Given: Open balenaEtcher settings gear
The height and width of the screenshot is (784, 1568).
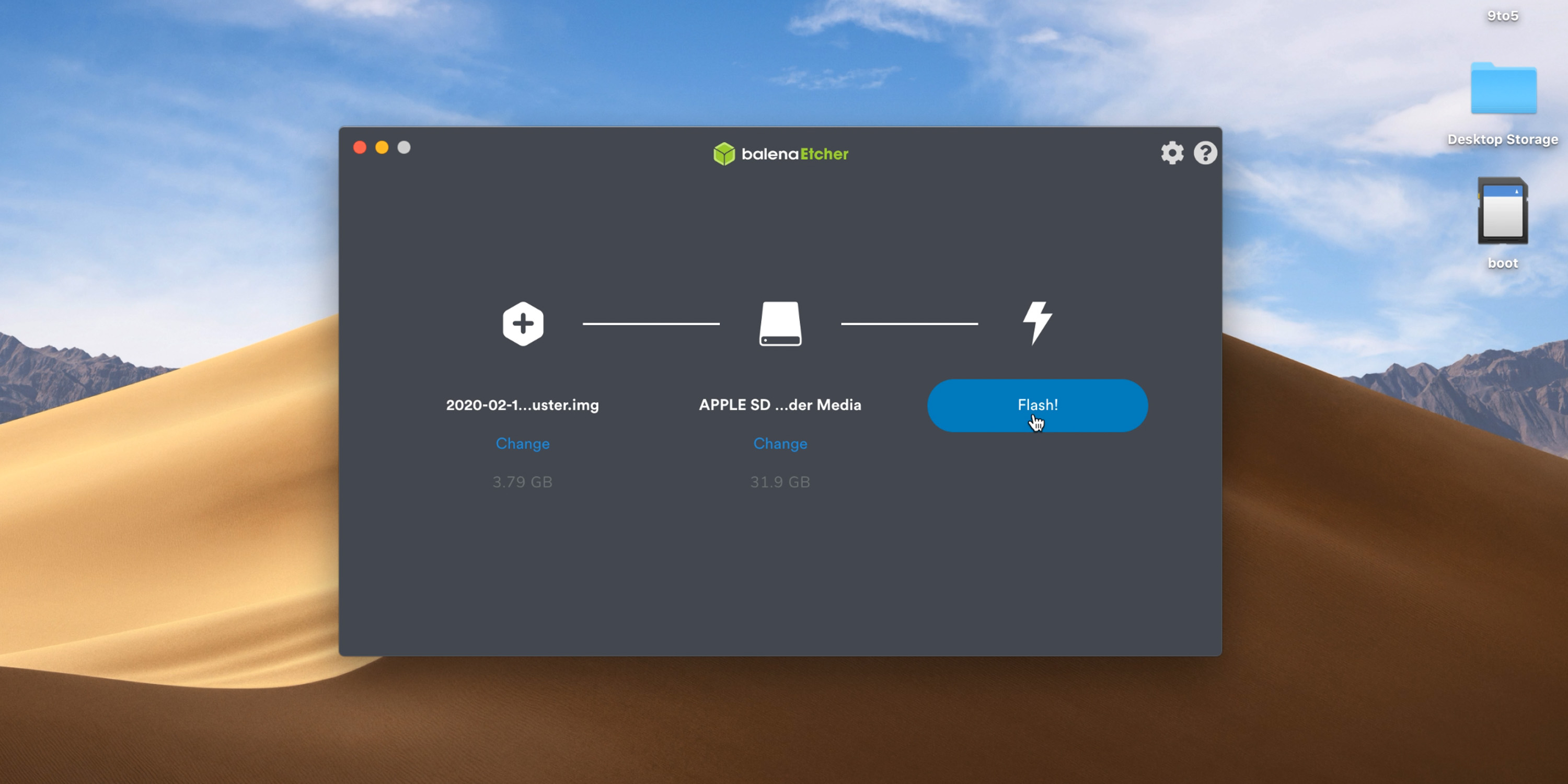Looking at the screenshot, I should click(1172, 153).
